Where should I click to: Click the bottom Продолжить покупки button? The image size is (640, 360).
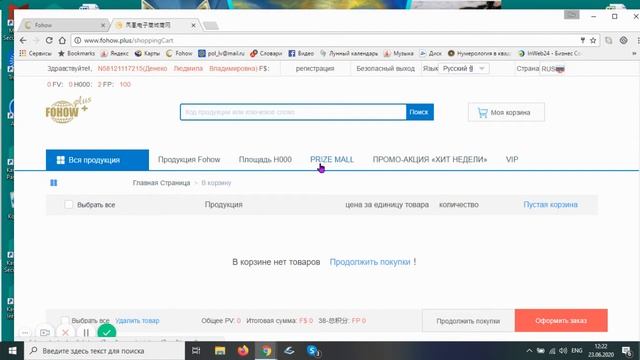point(468,321)
